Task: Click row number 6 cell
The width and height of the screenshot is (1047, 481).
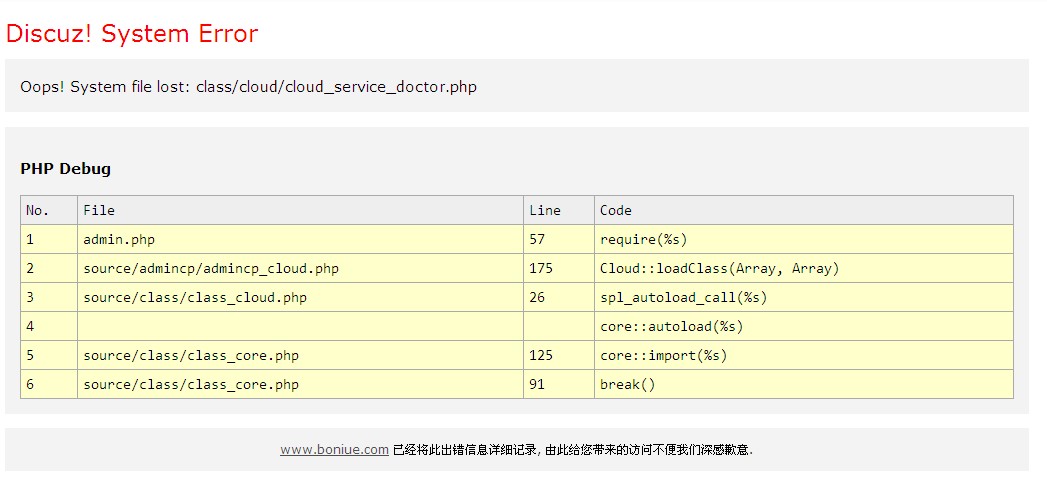Action: pyautogui.click(x=49, y=384)
